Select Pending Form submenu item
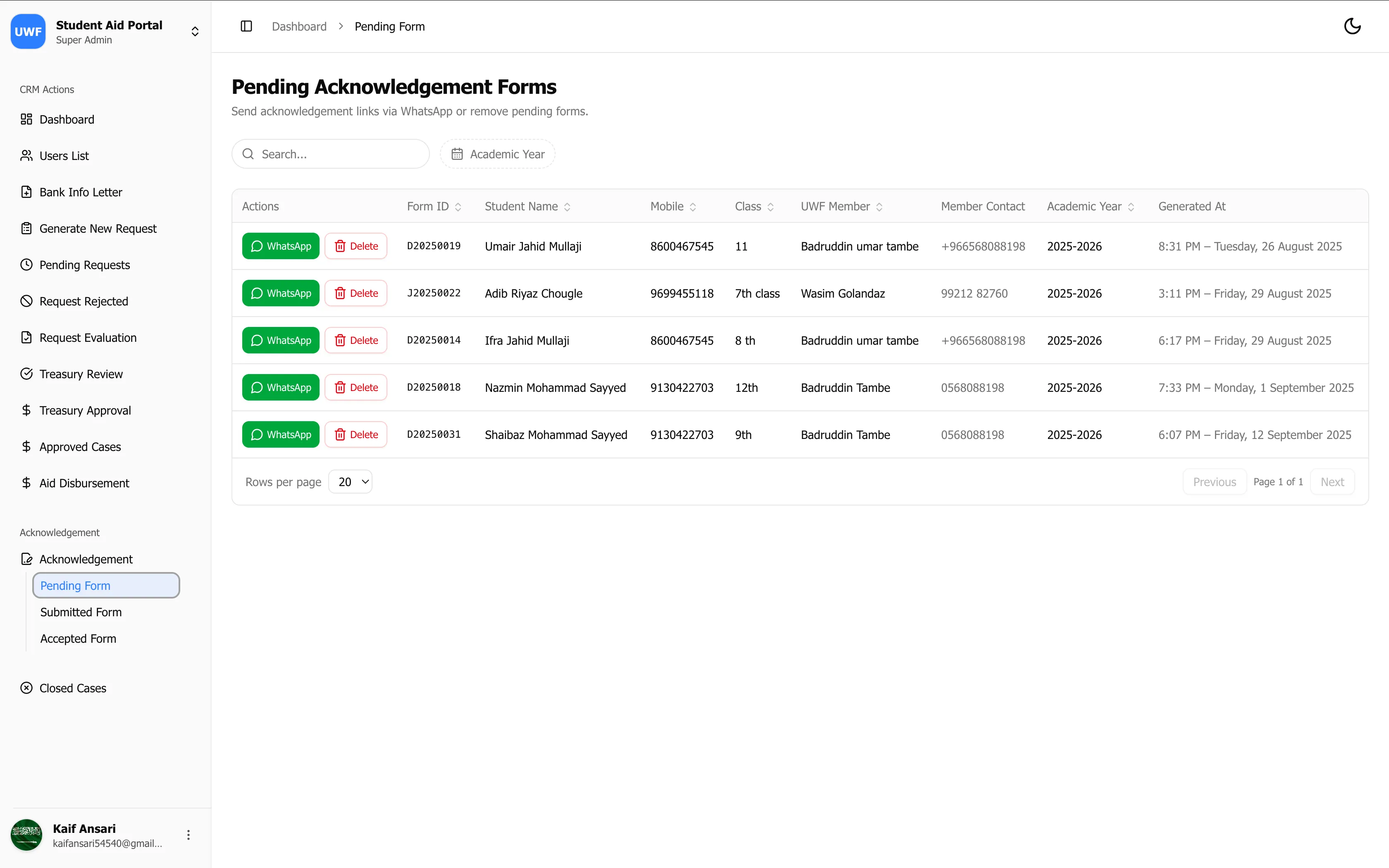This screenshot has width=1389, height=868. click(106, 586)
